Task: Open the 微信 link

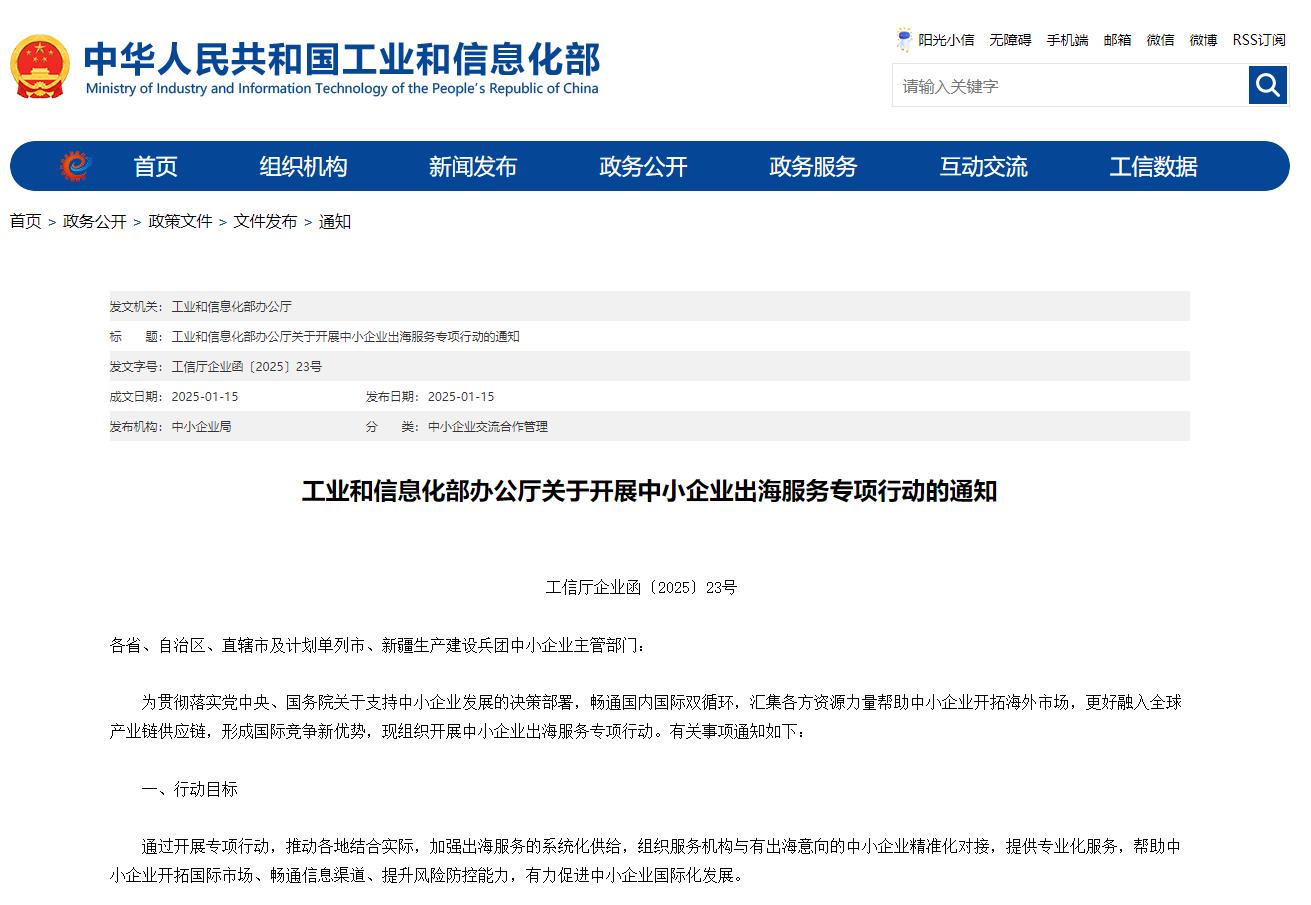Action: [1160, 40]
